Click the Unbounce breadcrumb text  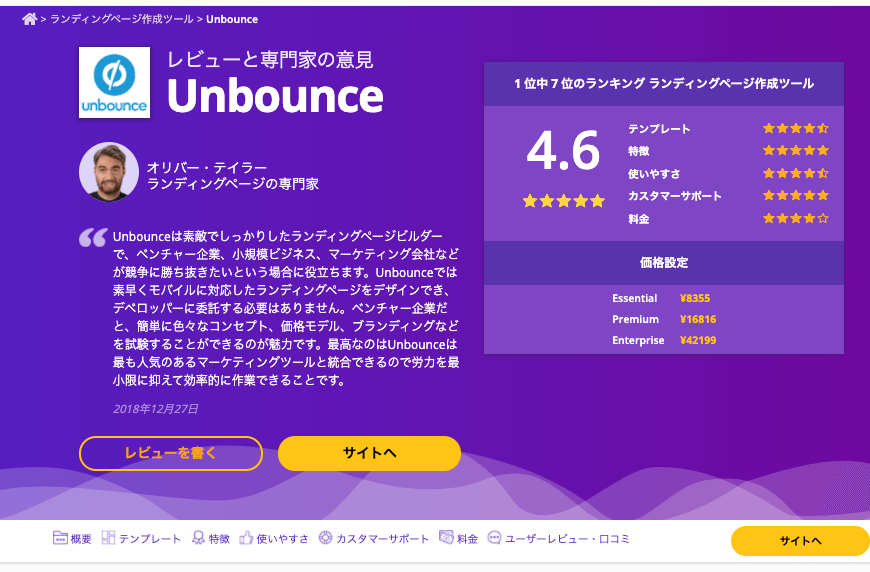point(232,19)
